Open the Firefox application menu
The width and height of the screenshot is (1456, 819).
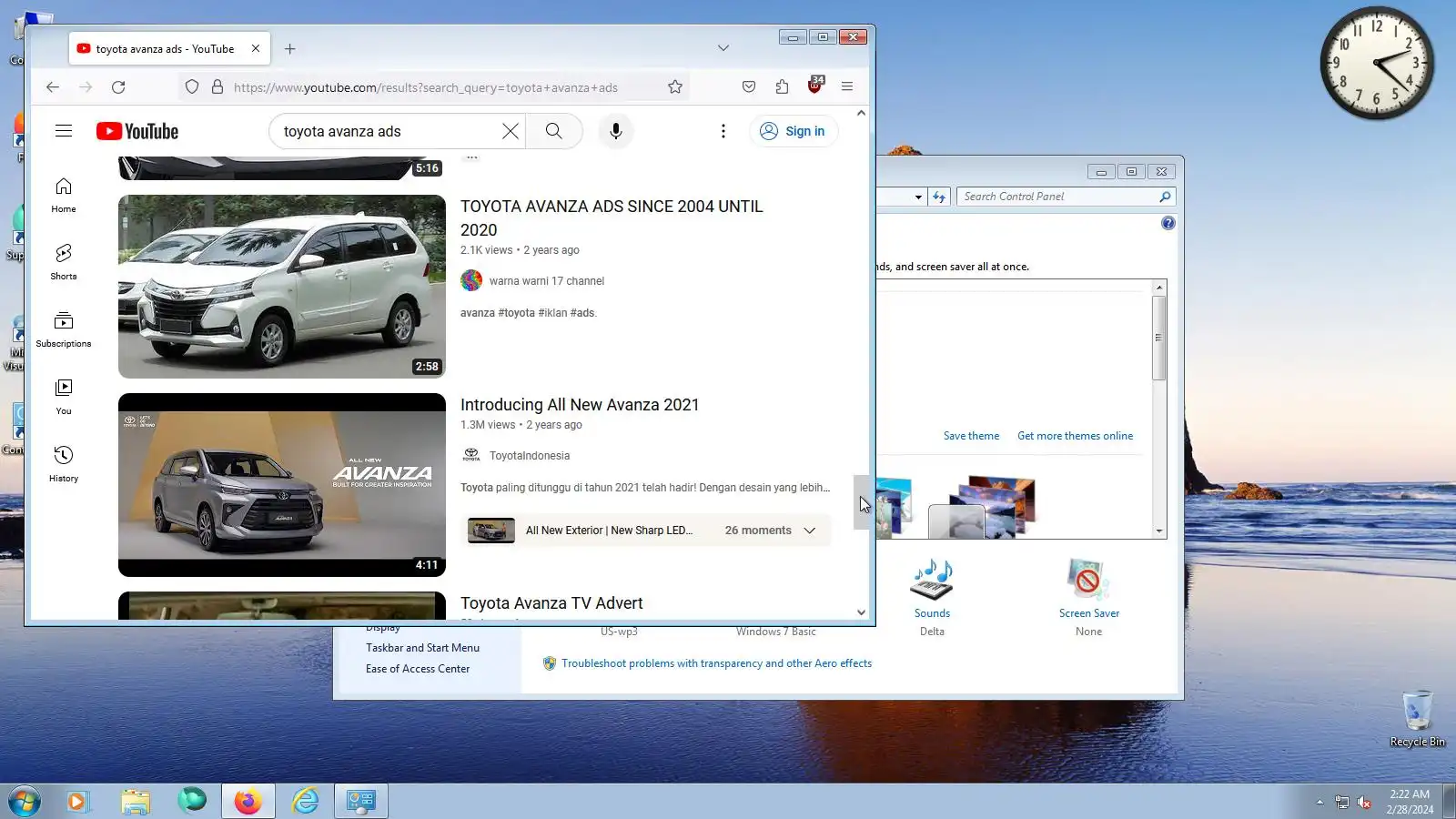pos(847,87)
